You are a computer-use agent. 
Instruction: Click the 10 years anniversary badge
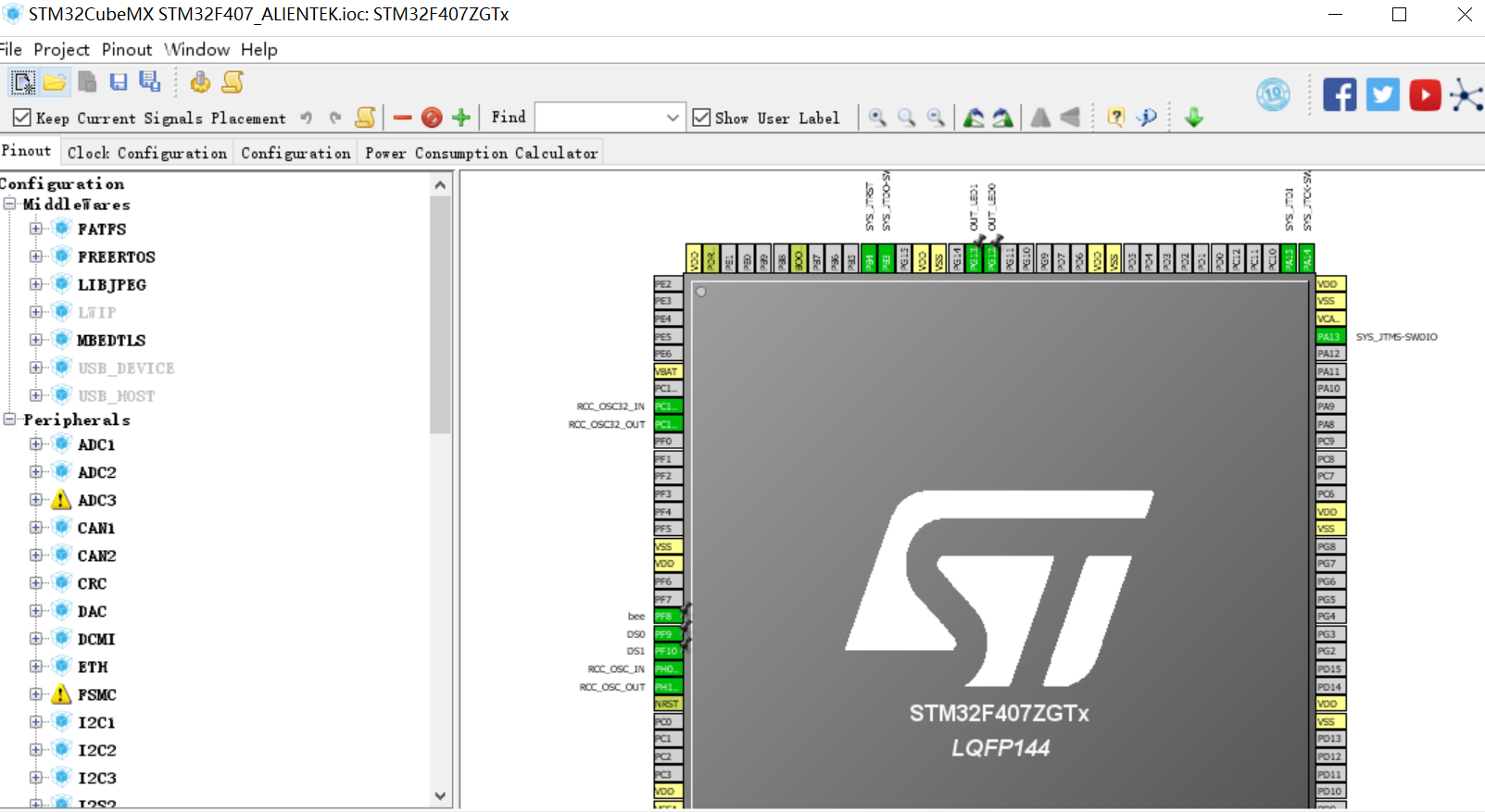coord(1274,94)
